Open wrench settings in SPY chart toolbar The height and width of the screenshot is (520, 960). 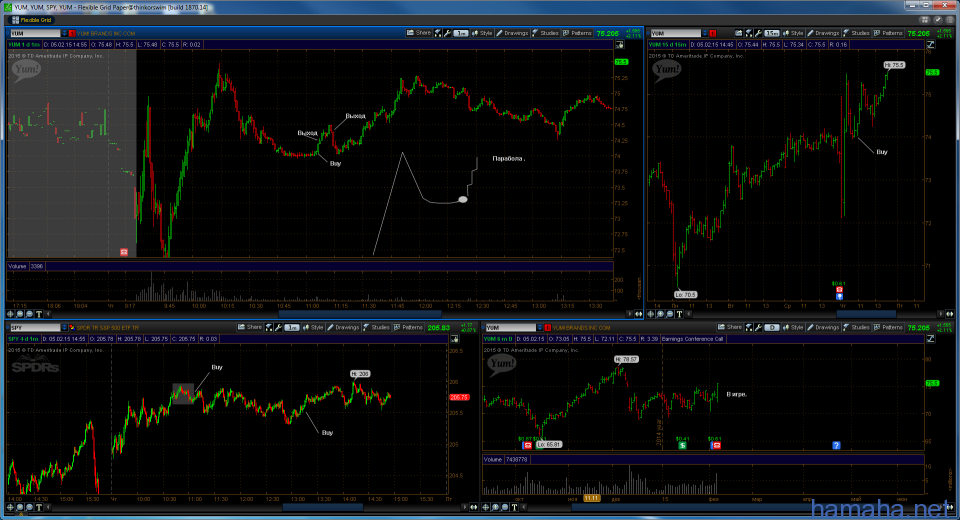click(278, 327)
